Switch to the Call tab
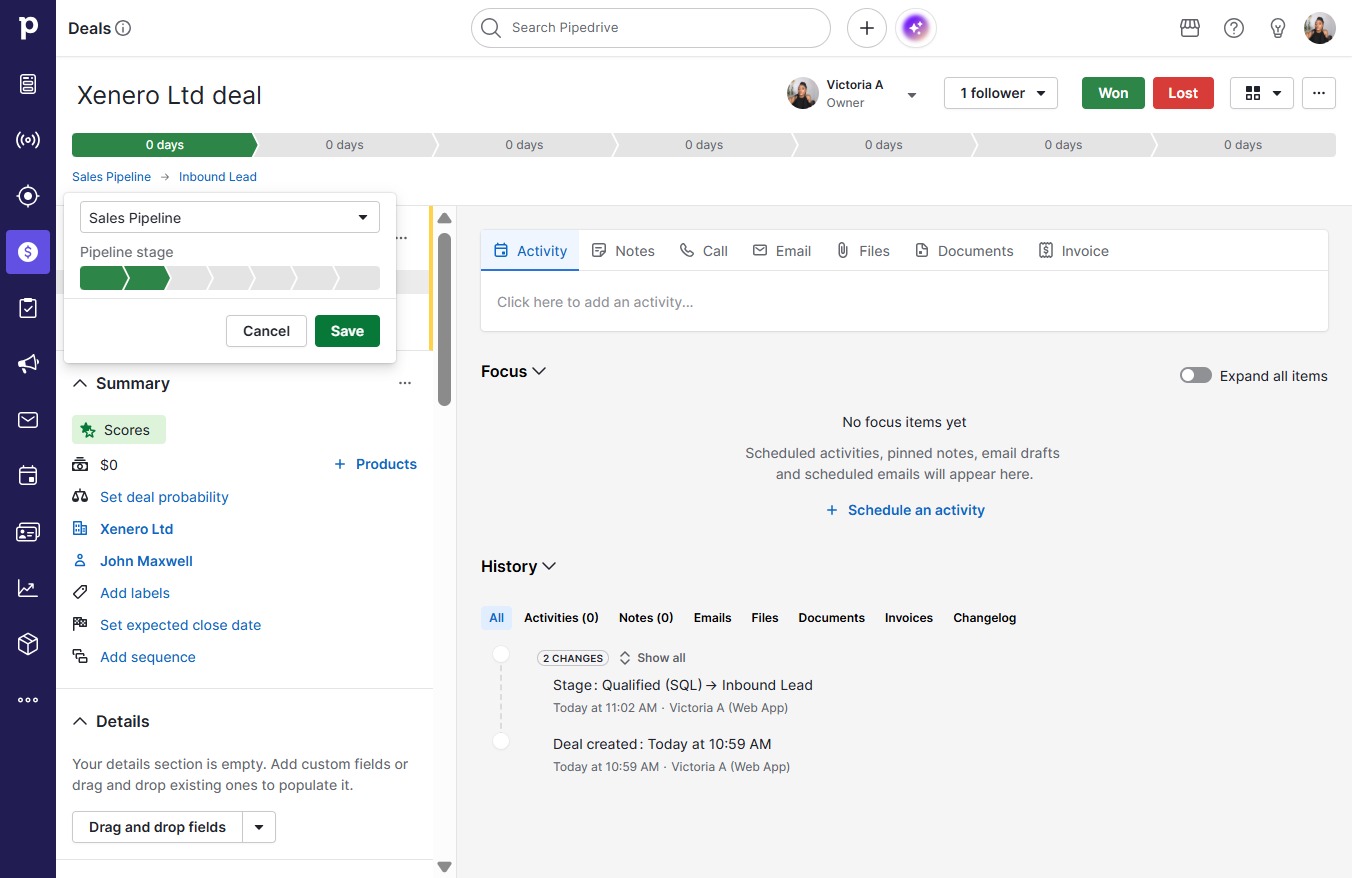 pyautogui.click(x=703, y=251)
